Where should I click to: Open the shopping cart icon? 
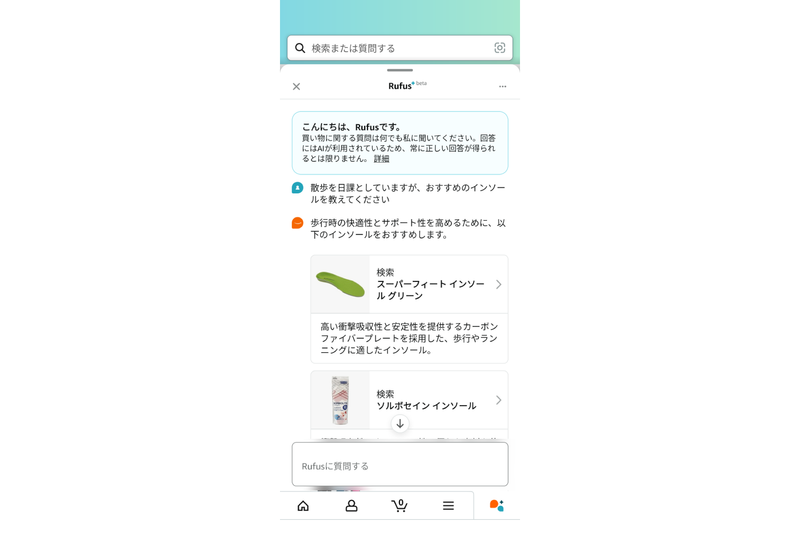tap(399, 505)
